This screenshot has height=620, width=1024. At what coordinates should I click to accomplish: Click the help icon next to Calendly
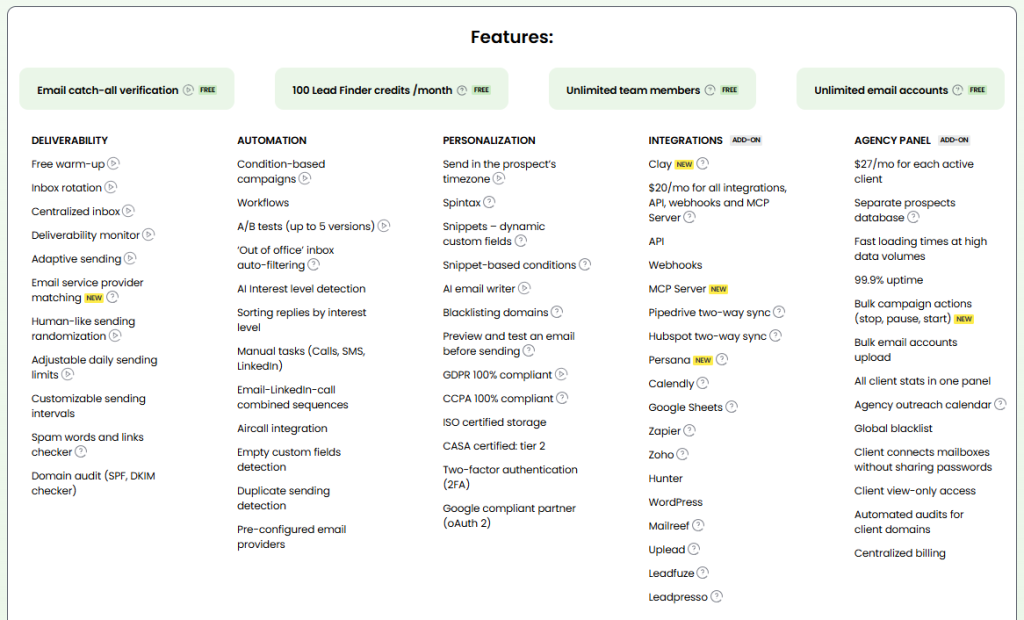[703, 383]
